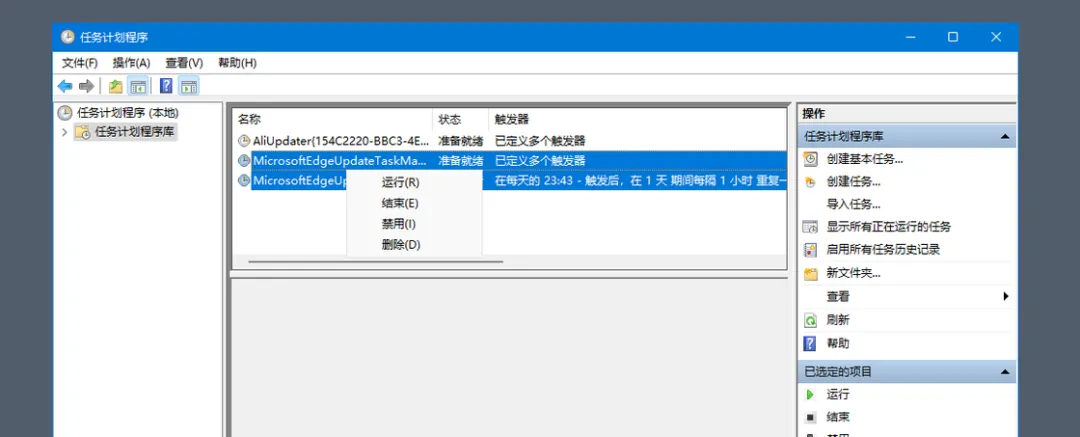The width and height of the screenshot is (1080, 437).
Task: Click the green 刷新 refresh icon
Action: click(811, 320)
